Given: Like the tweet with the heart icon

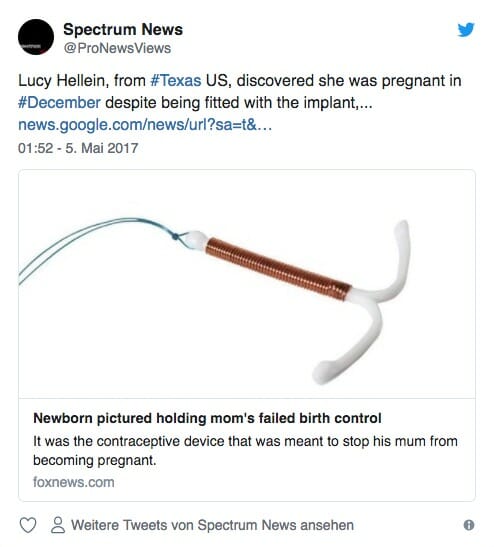Looking at the screenshot, I should point(28,525).
